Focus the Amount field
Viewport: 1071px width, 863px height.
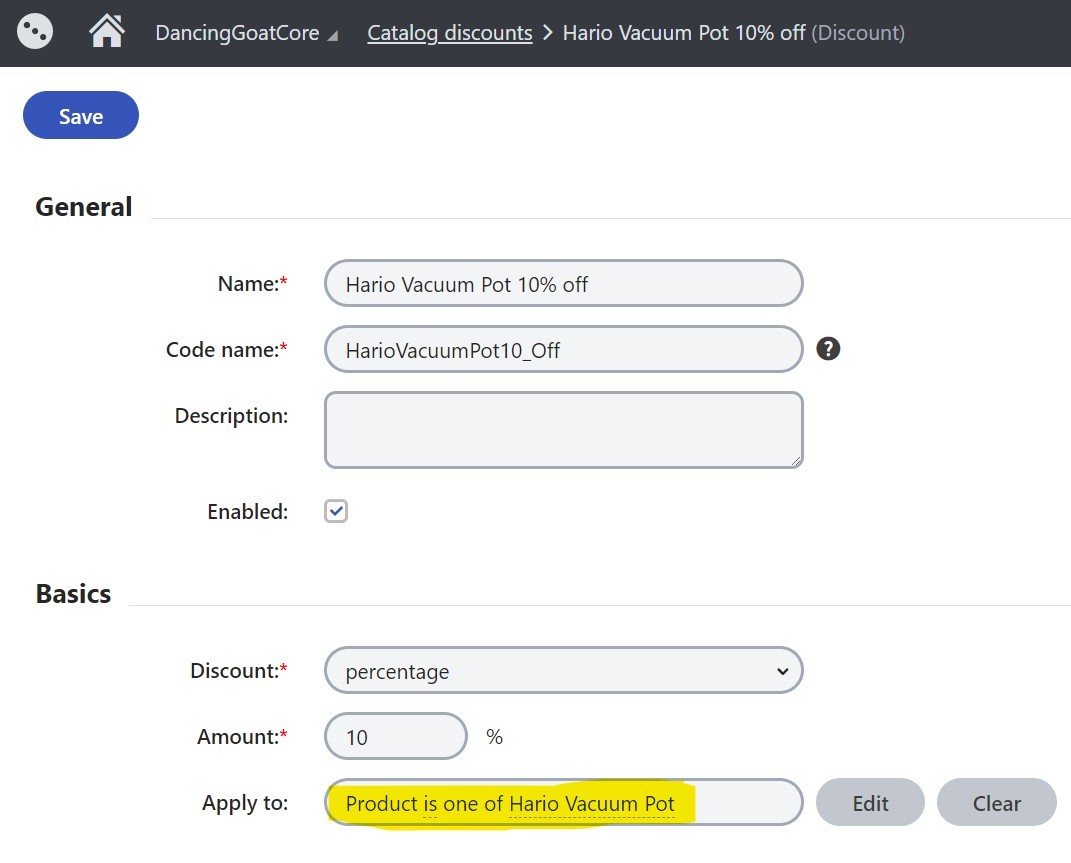tap(395, 737)
